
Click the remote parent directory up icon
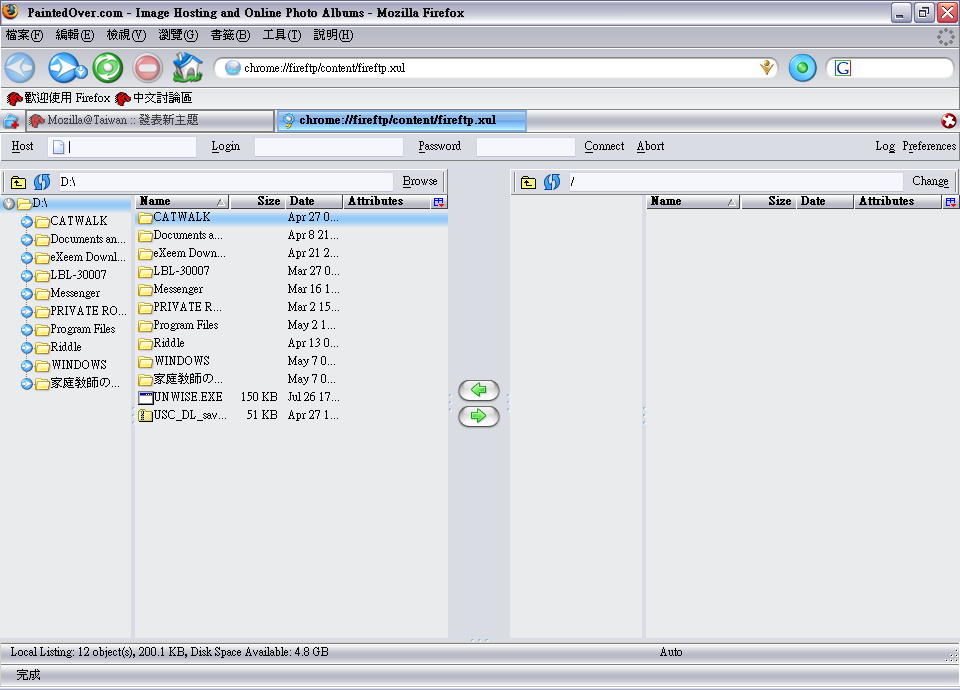click(529, 182)
